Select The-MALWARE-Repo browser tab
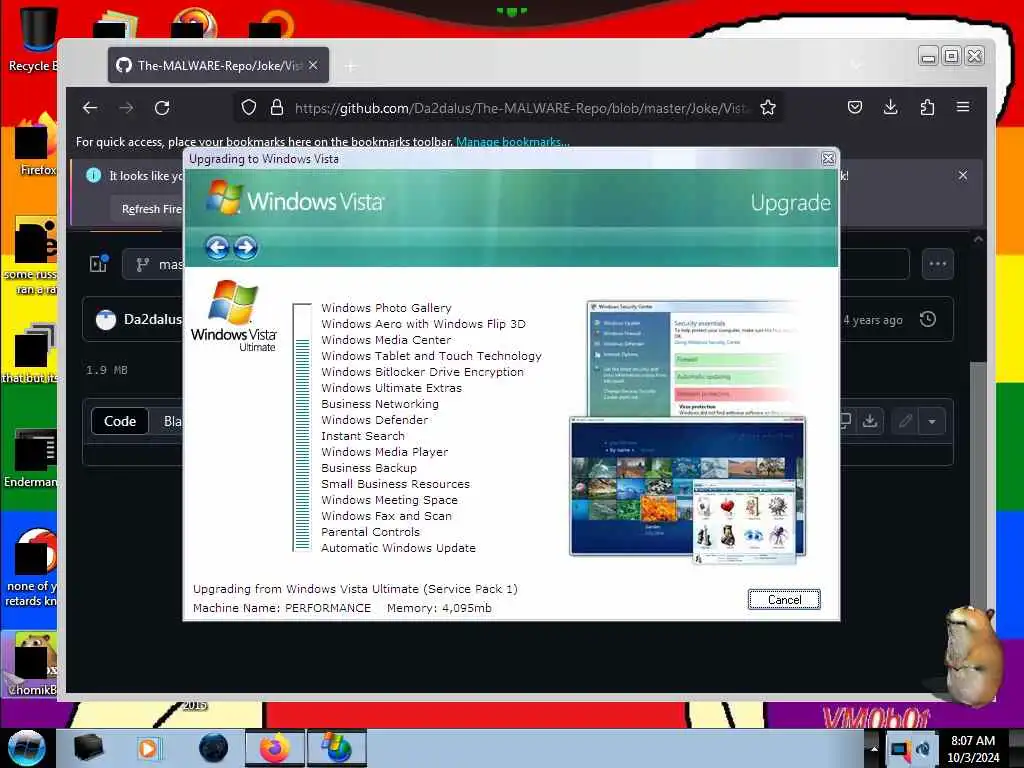 [x=218, y=65]
